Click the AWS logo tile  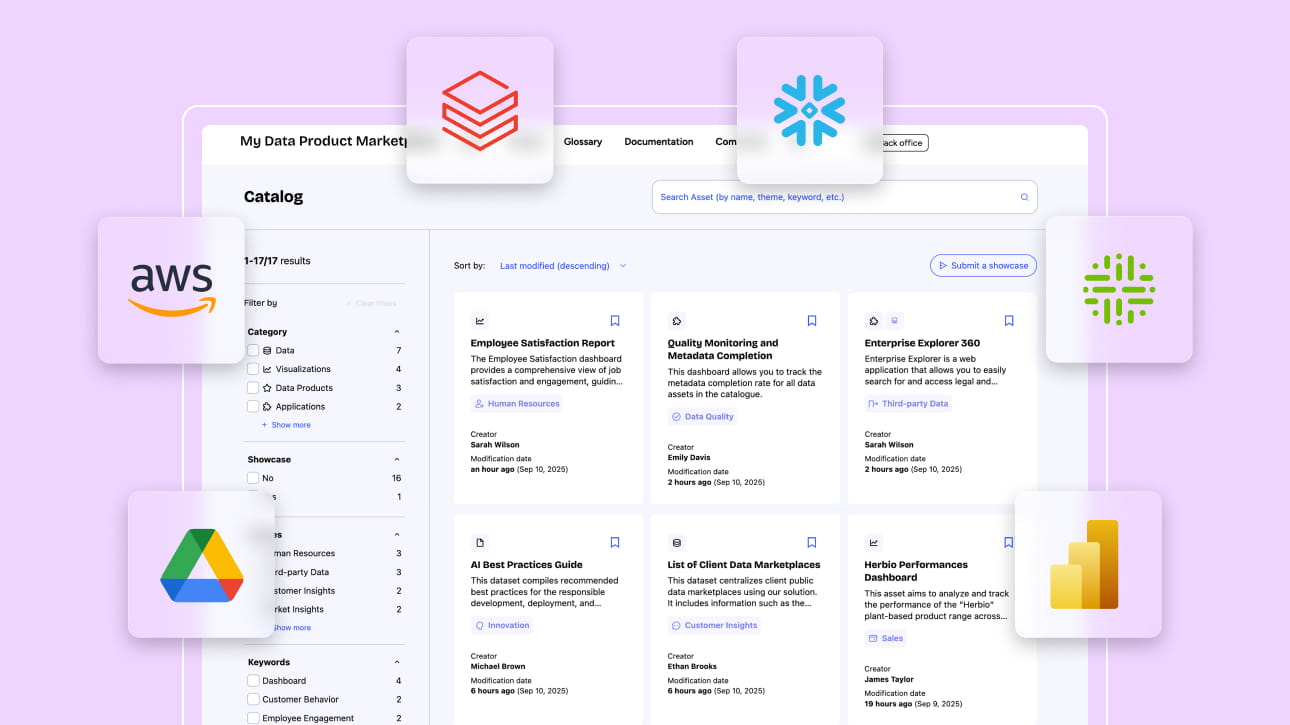171,290
